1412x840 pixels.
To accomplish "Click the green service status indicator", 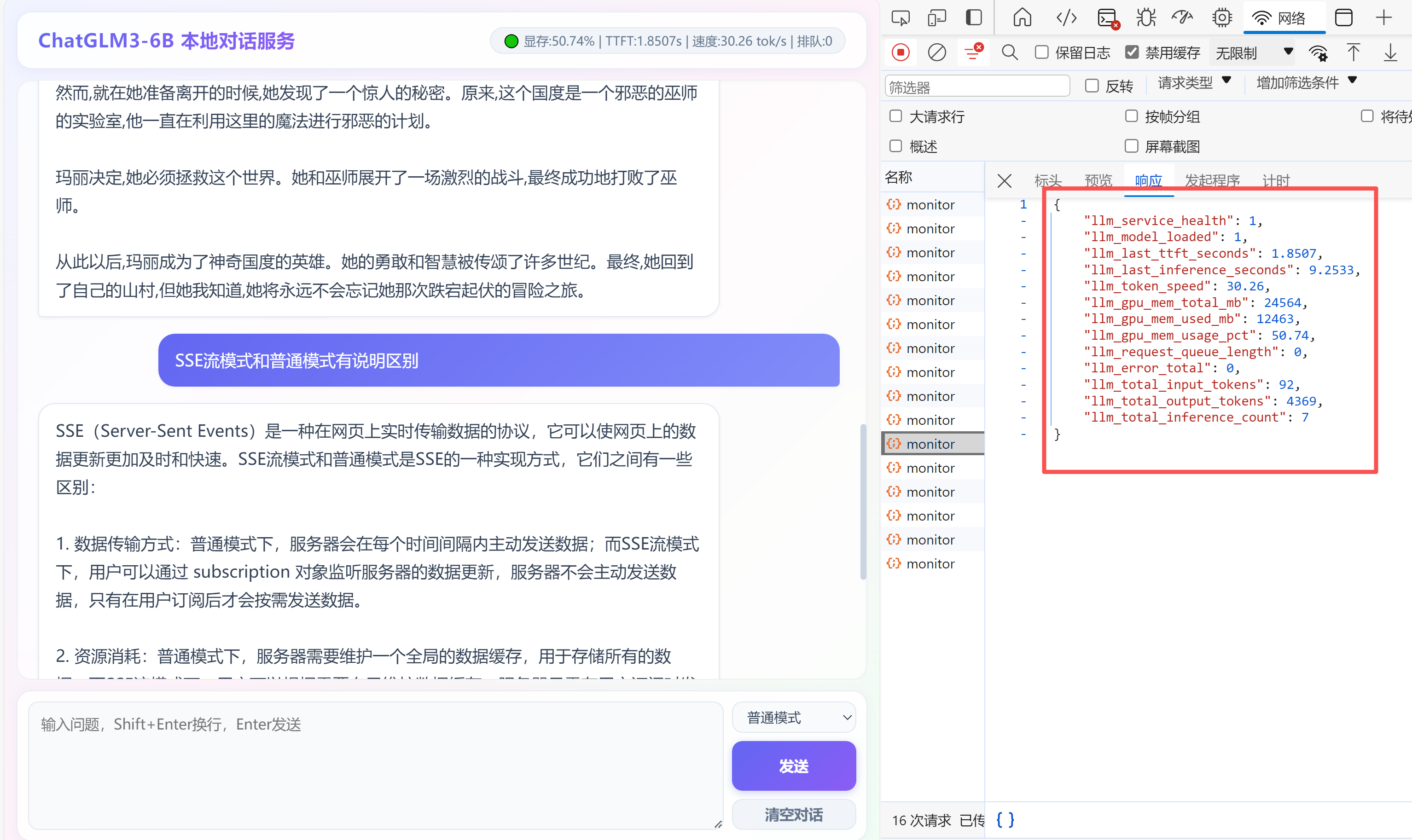I will (511, 41).
